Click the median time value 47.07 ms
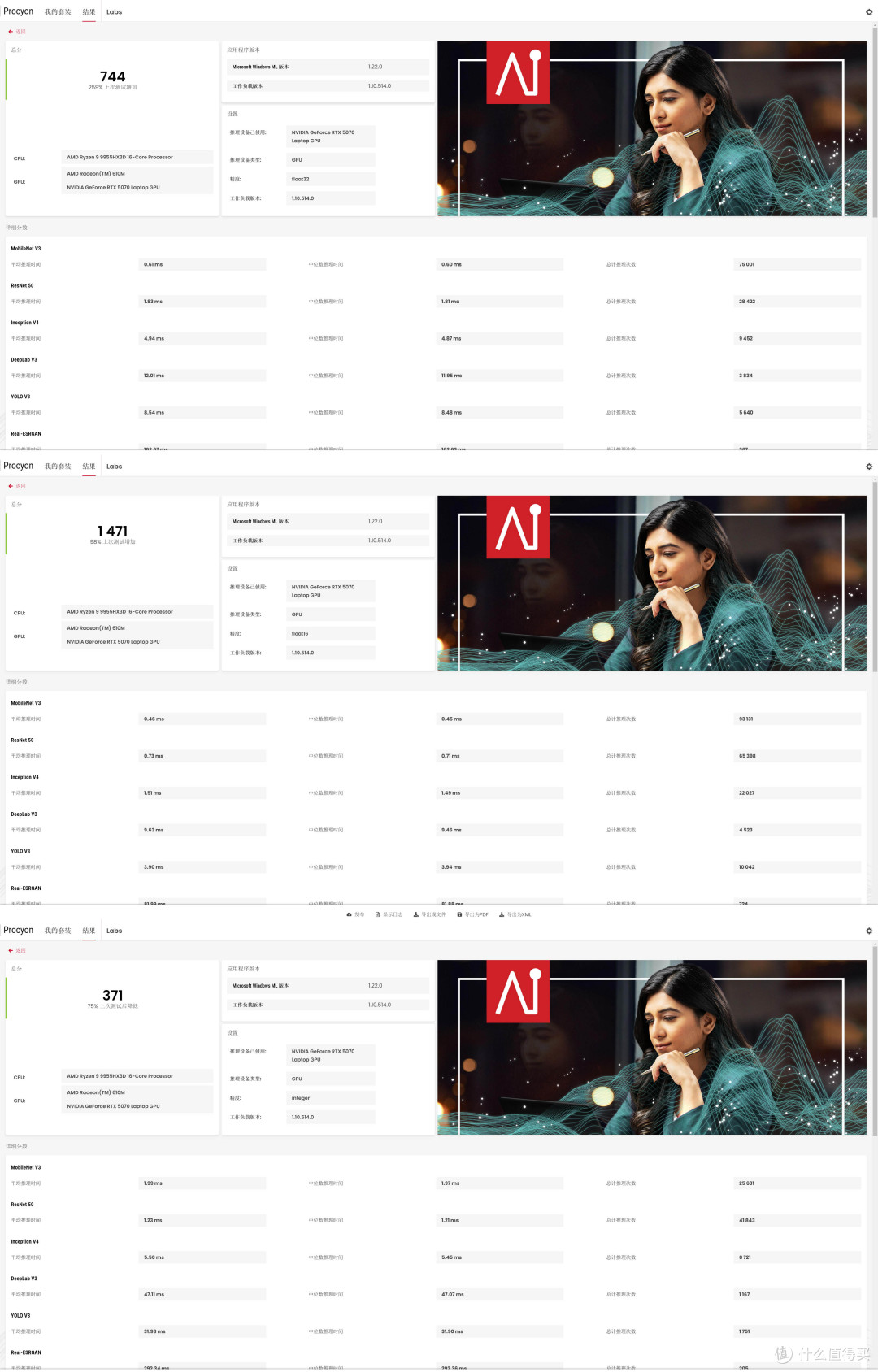878x1372 pixels. click(x=500, y=1294)
